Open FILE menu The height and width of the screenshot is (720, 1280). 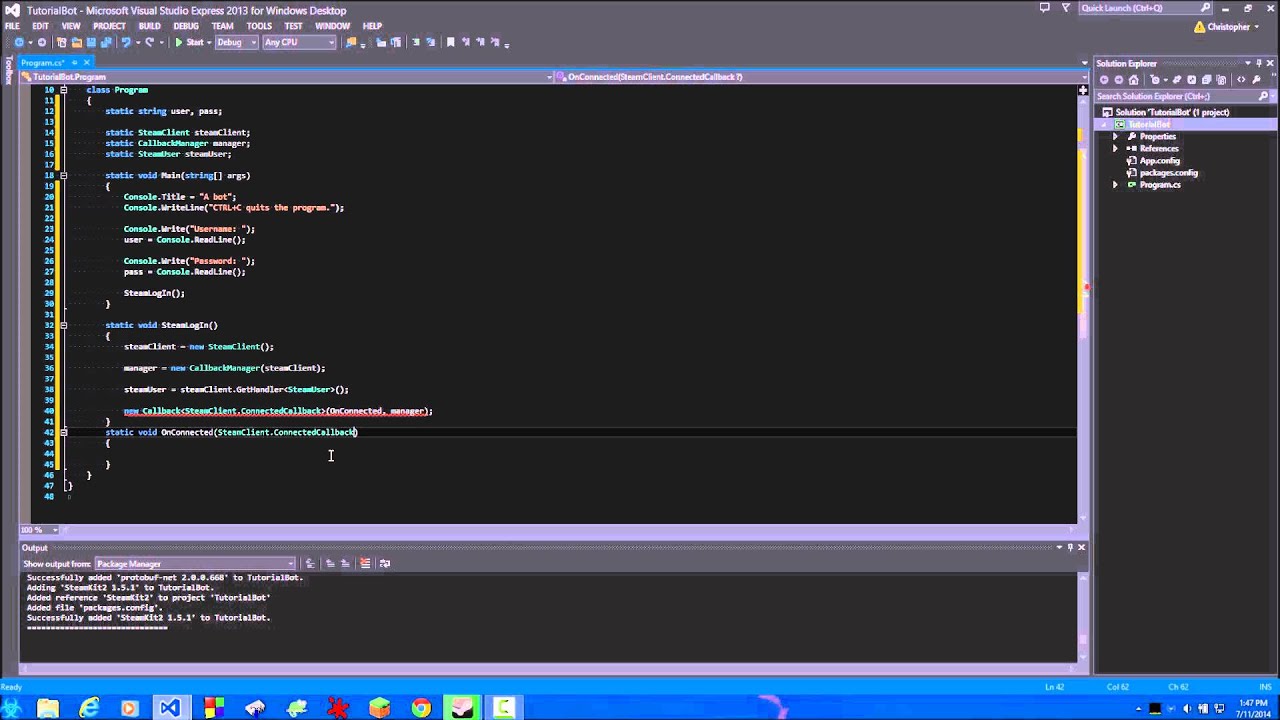(12, 26)
